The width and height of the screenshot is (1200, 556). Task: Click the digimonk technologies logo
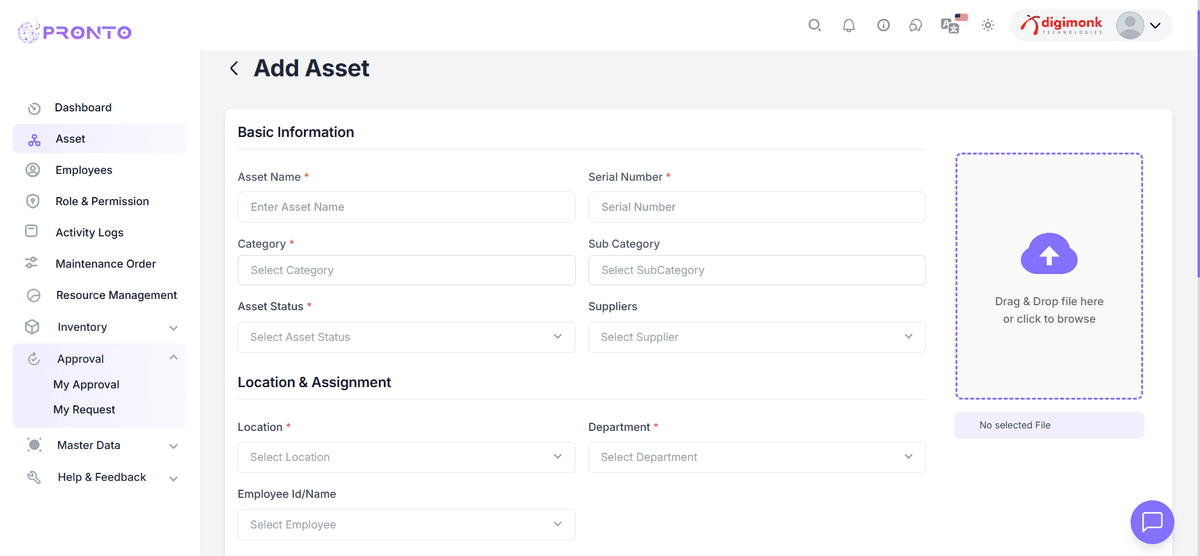1061,25
